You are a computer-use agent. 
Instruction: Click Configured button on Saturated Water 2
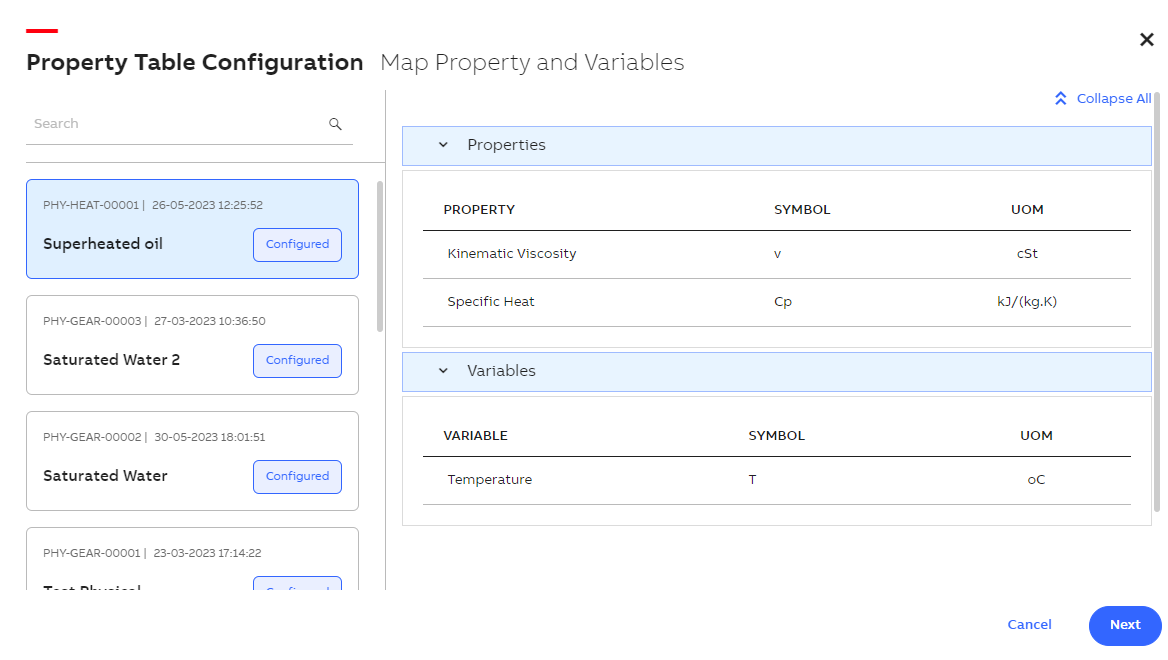click(x=297, y=361)
